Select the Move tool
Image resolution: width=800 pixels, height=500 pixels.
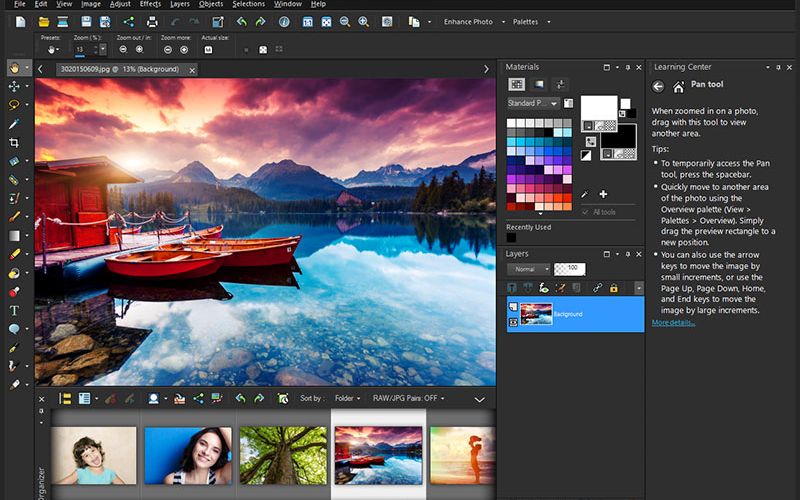click(x=14, y=86)
